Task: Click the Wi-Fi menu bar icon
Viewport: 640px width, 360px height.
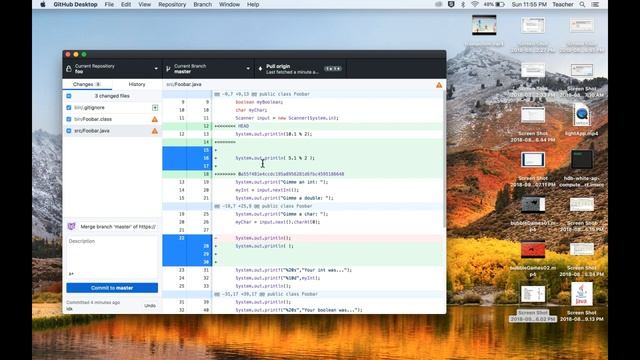Action: click(x=475, y=4)
